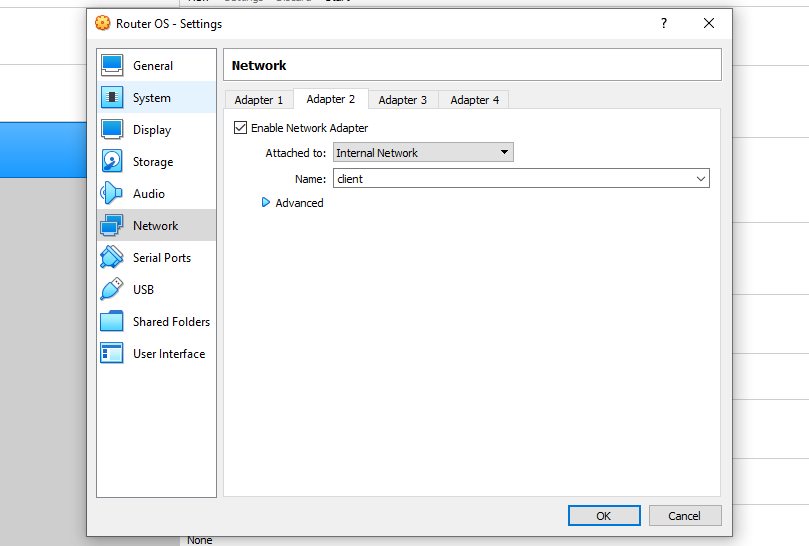Open the Name combo box arrow
The height and width of the screenshot is (546, 809).
click(x=701, y=179)
